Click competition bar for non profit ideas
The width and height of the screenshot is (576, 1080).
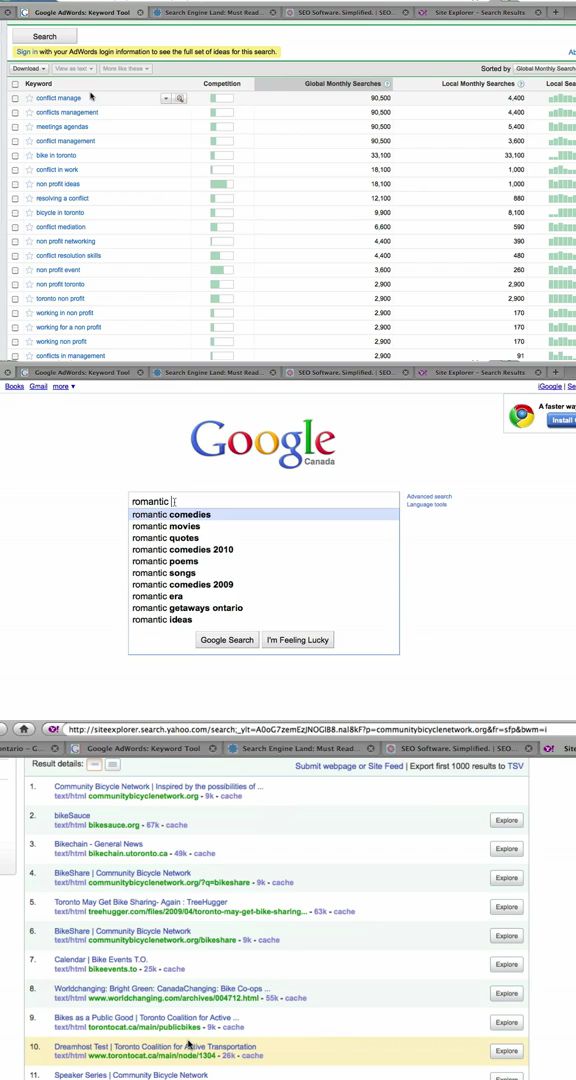pyautogui.click(x=222, y=185)
